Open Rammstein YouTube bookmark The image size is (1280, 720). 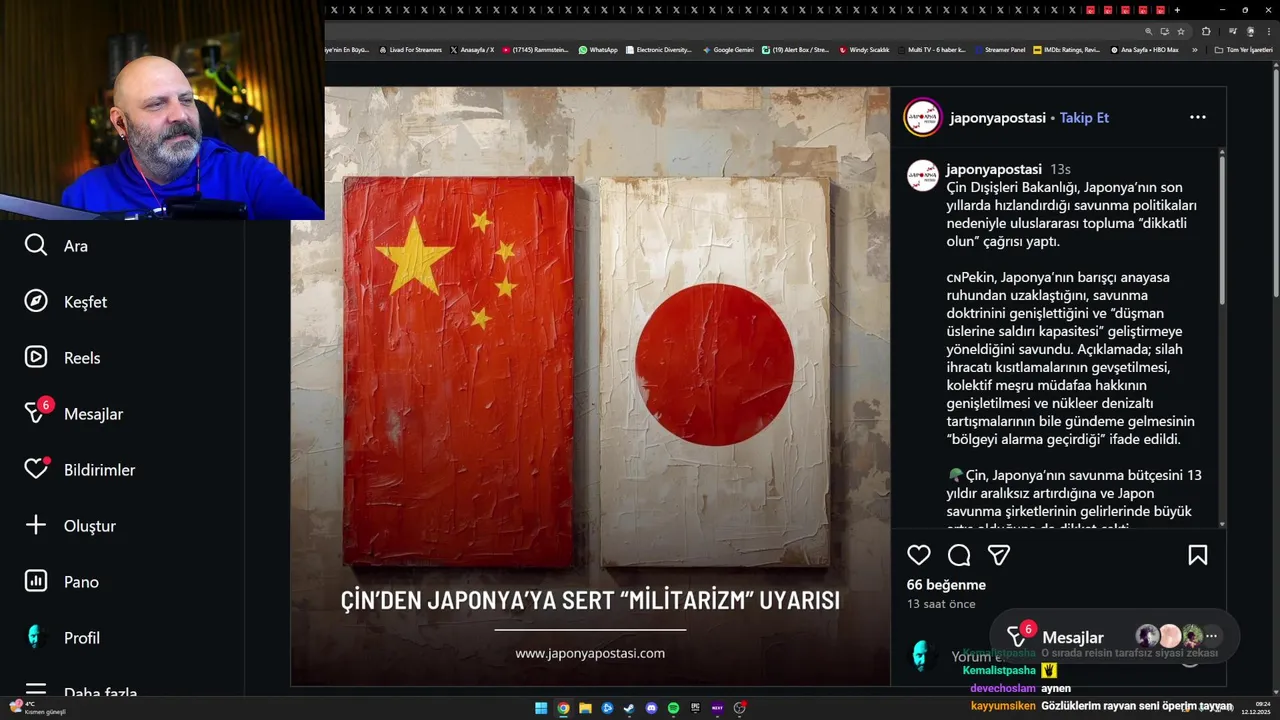click(535, 49)
